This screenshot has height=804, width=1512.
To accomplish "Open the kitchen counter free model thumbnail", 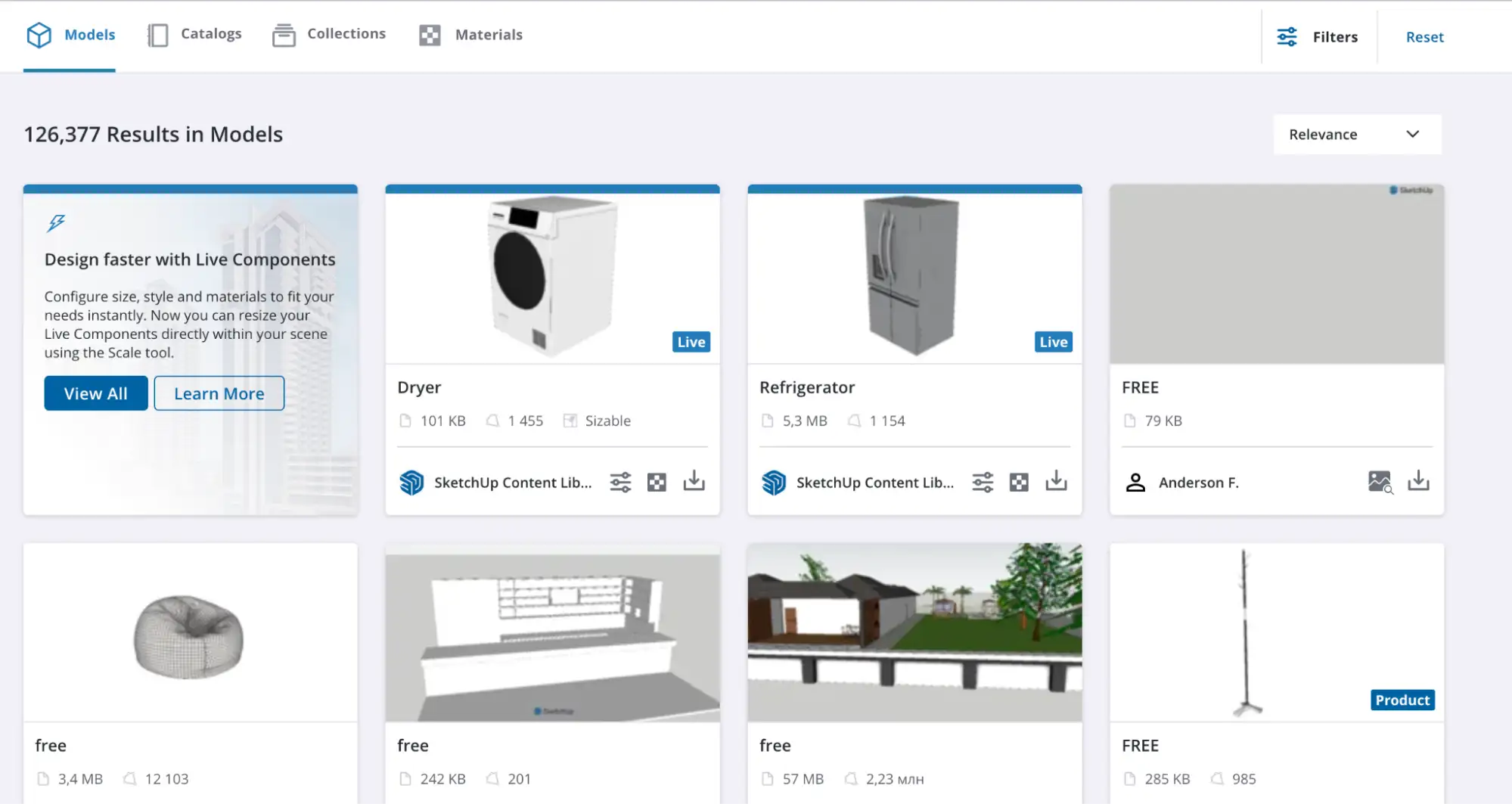I will coord(552,632).
